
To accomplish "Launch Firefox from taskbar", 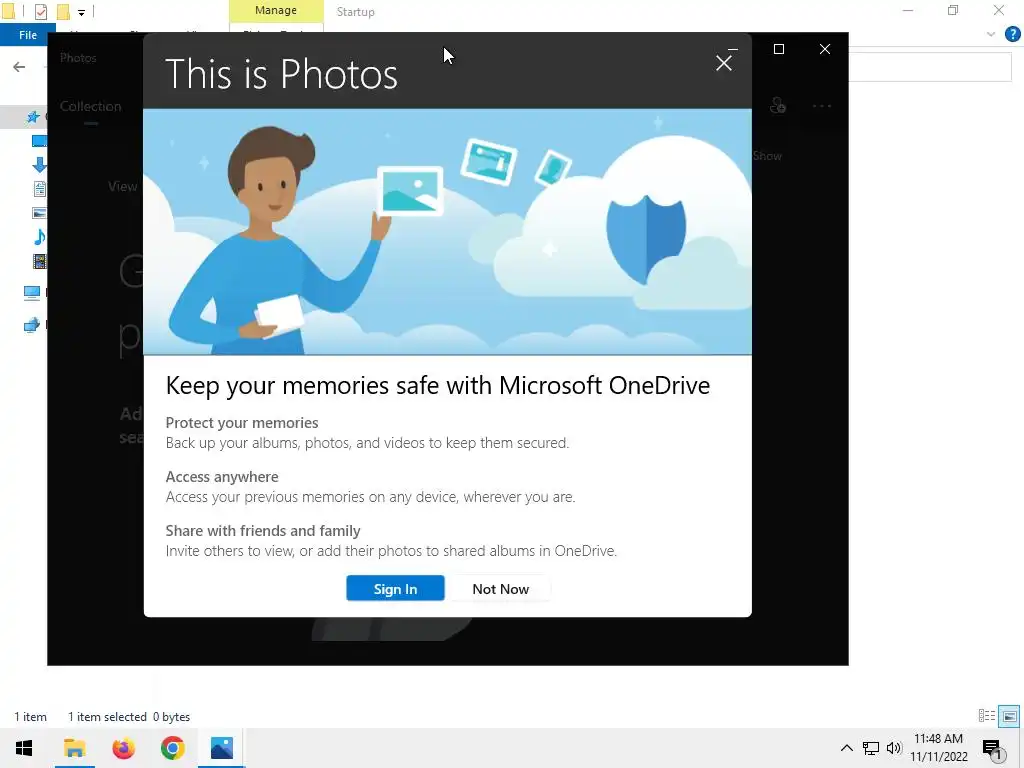I will [123, 748].
